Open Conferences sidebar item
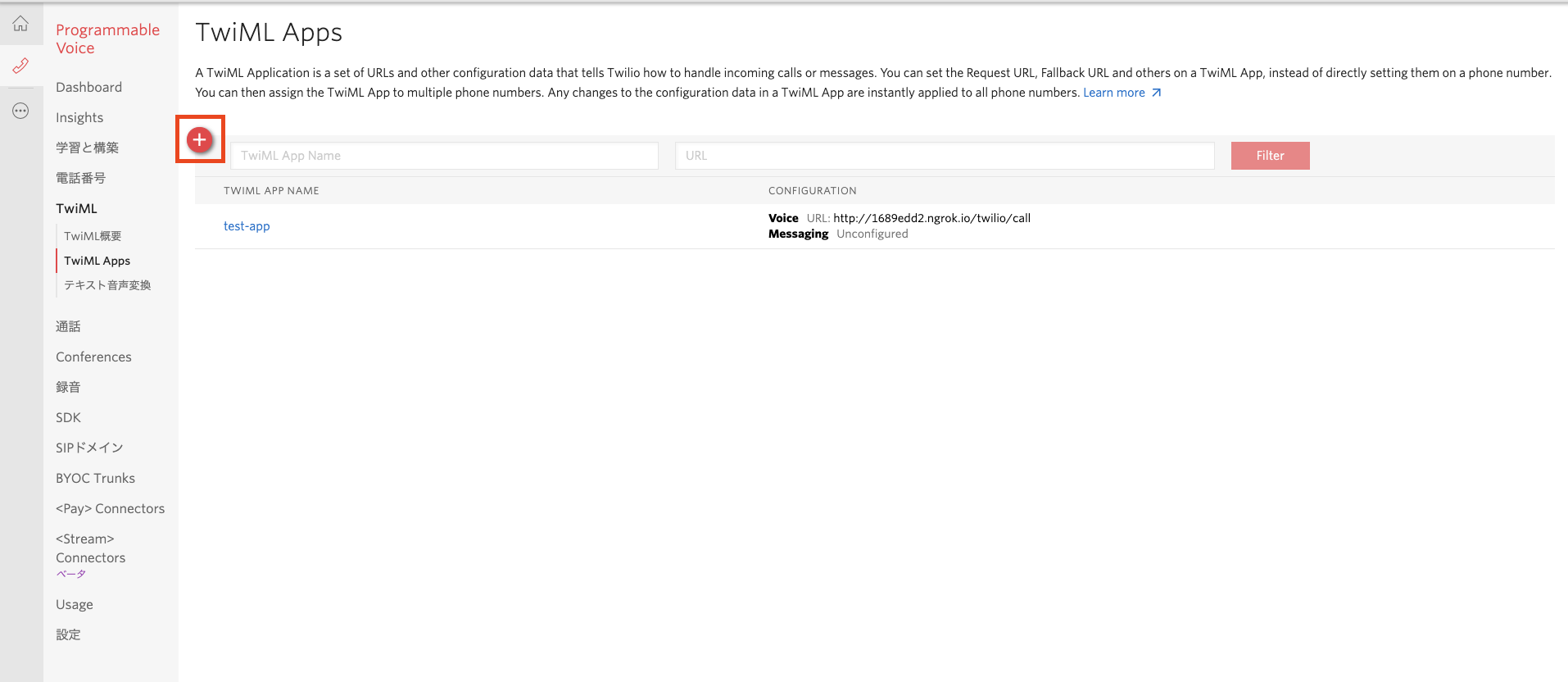Image resolution: width=1568 pixels, height=682 pixels. pos(93,357)
